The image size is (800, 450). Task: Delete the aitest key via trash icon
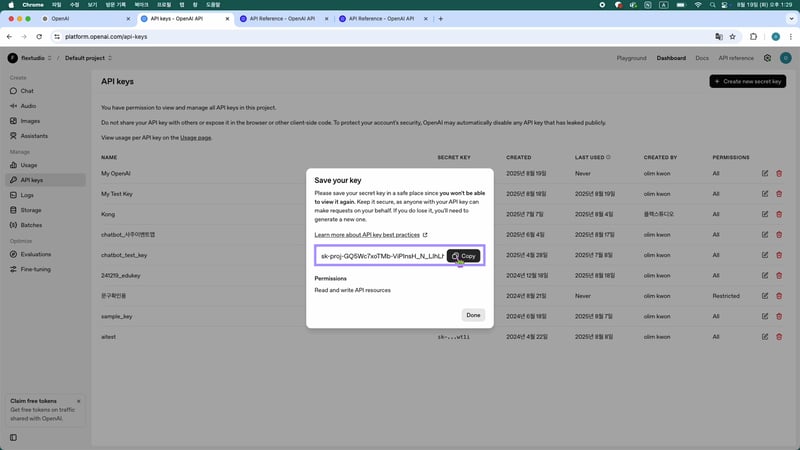(779, 337)
